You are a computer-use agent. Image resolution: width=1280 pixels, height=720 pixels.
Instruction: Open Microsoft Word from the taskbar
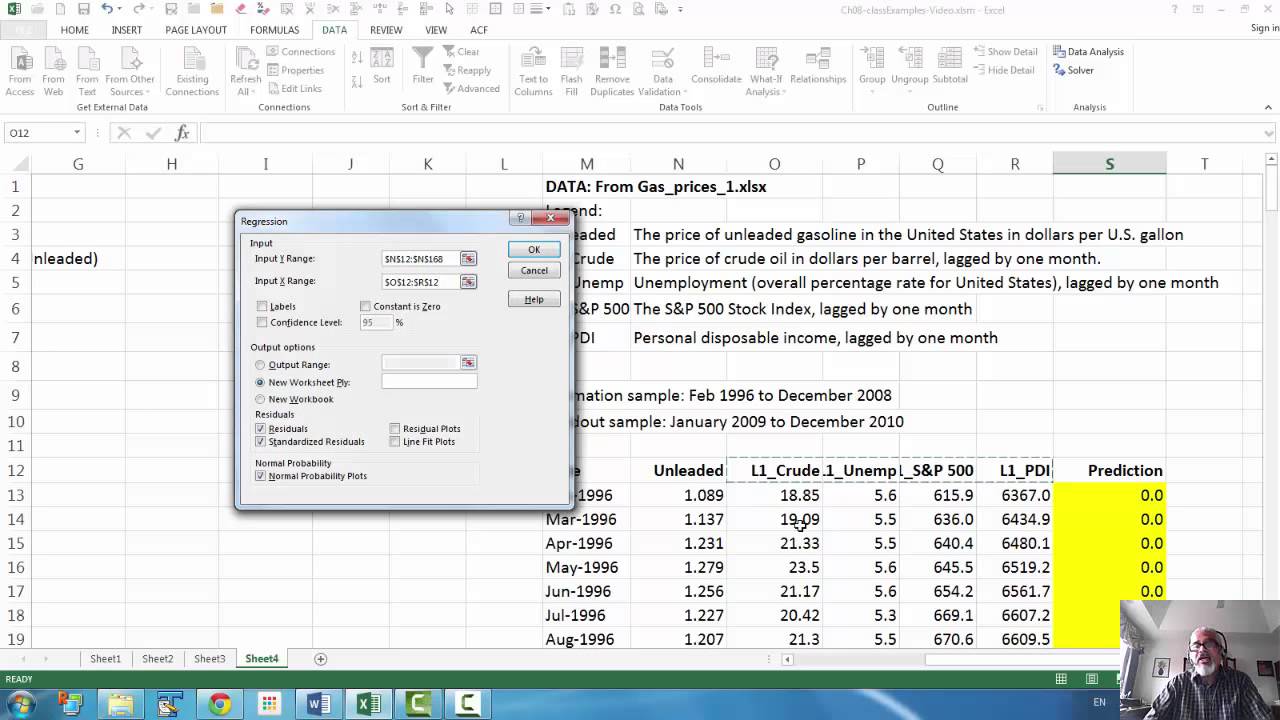pyautogui.click(x=319, y=704)
